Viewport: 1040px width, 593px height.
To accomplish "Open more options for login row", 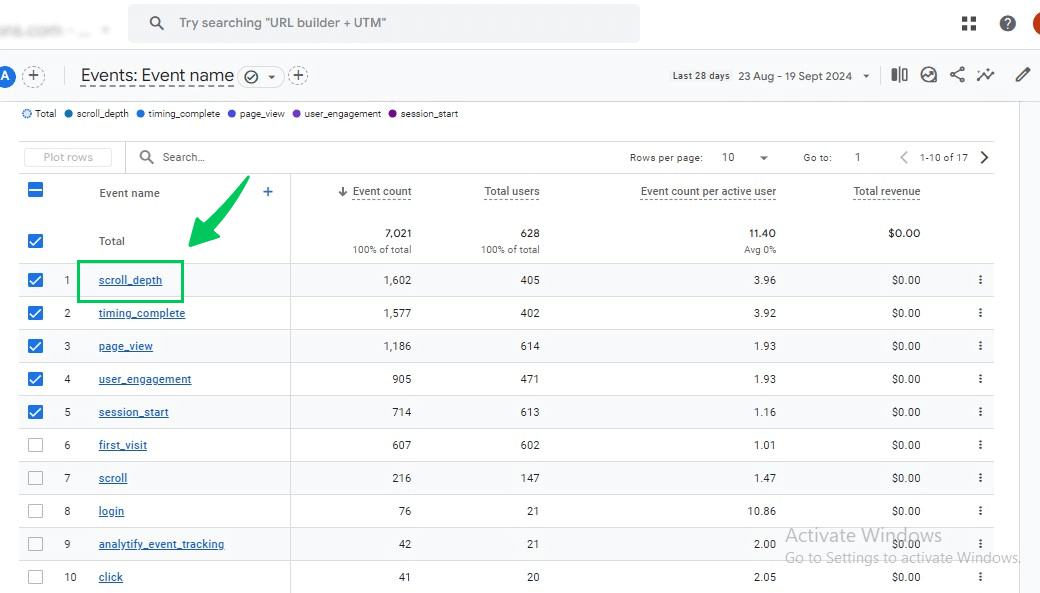I will point(980,511).
